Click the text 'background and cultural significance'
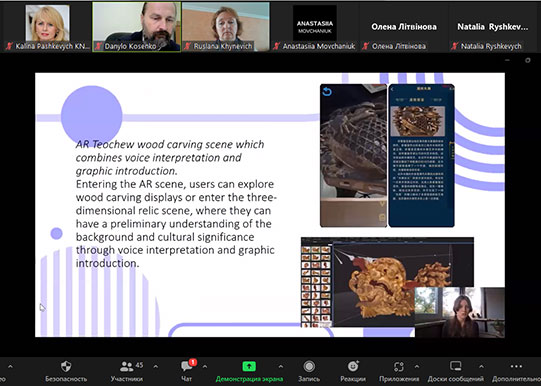Image resolution: width=541 pixels, height=386 pixels. [165, 237]
